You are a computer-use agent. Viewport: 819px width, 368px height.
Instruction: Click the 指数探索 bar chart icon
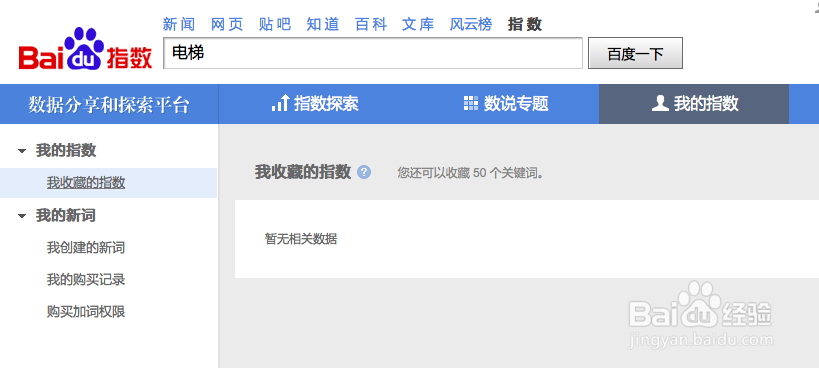point(280,103)
